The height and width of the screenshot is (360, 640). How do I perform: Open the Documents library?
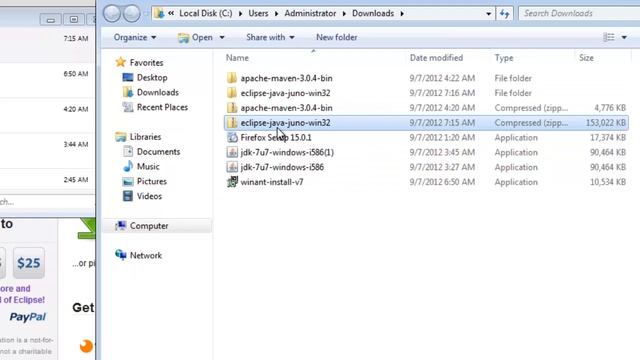point(158,151)
